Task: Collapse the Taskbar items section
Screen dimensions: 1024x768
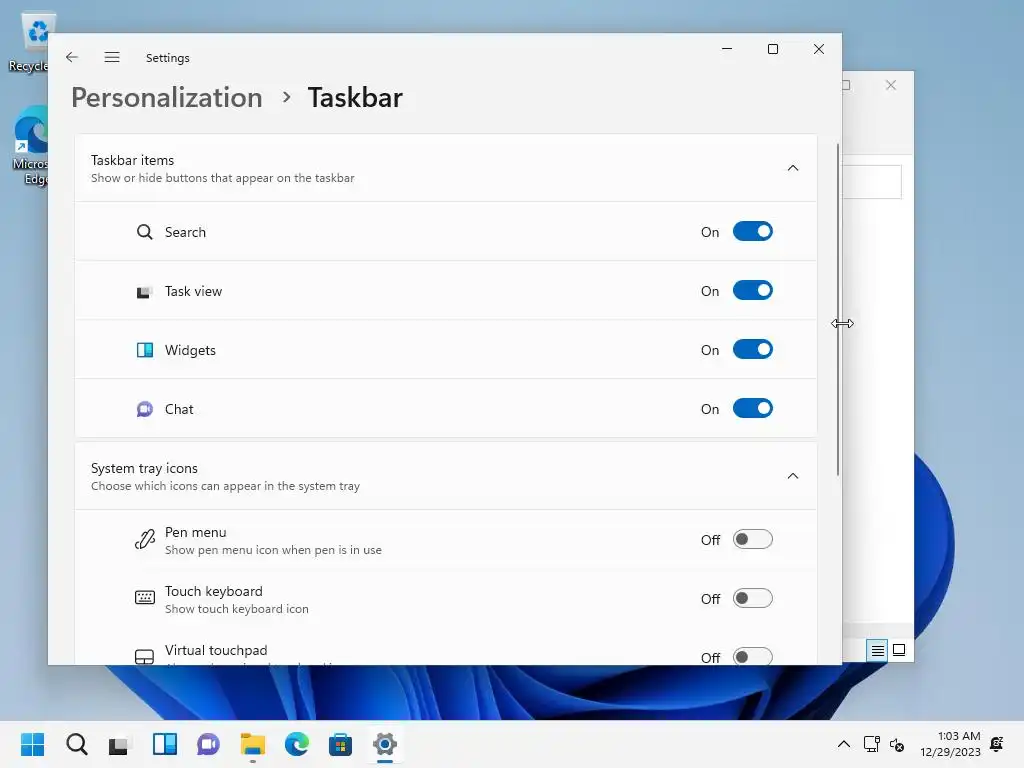Action: coord(792,168)
